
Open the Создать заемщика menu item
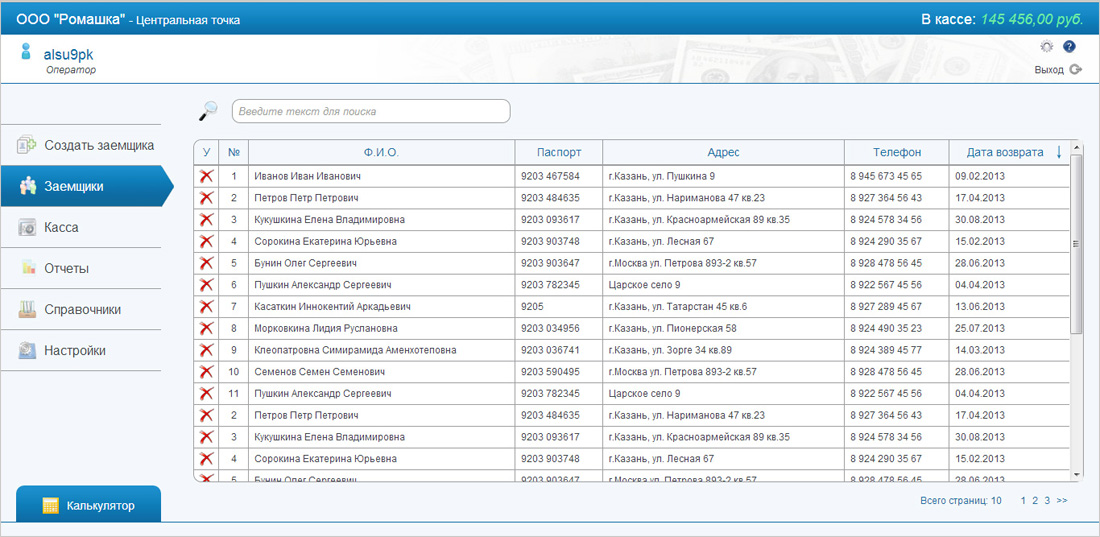[x=81, y=145]
